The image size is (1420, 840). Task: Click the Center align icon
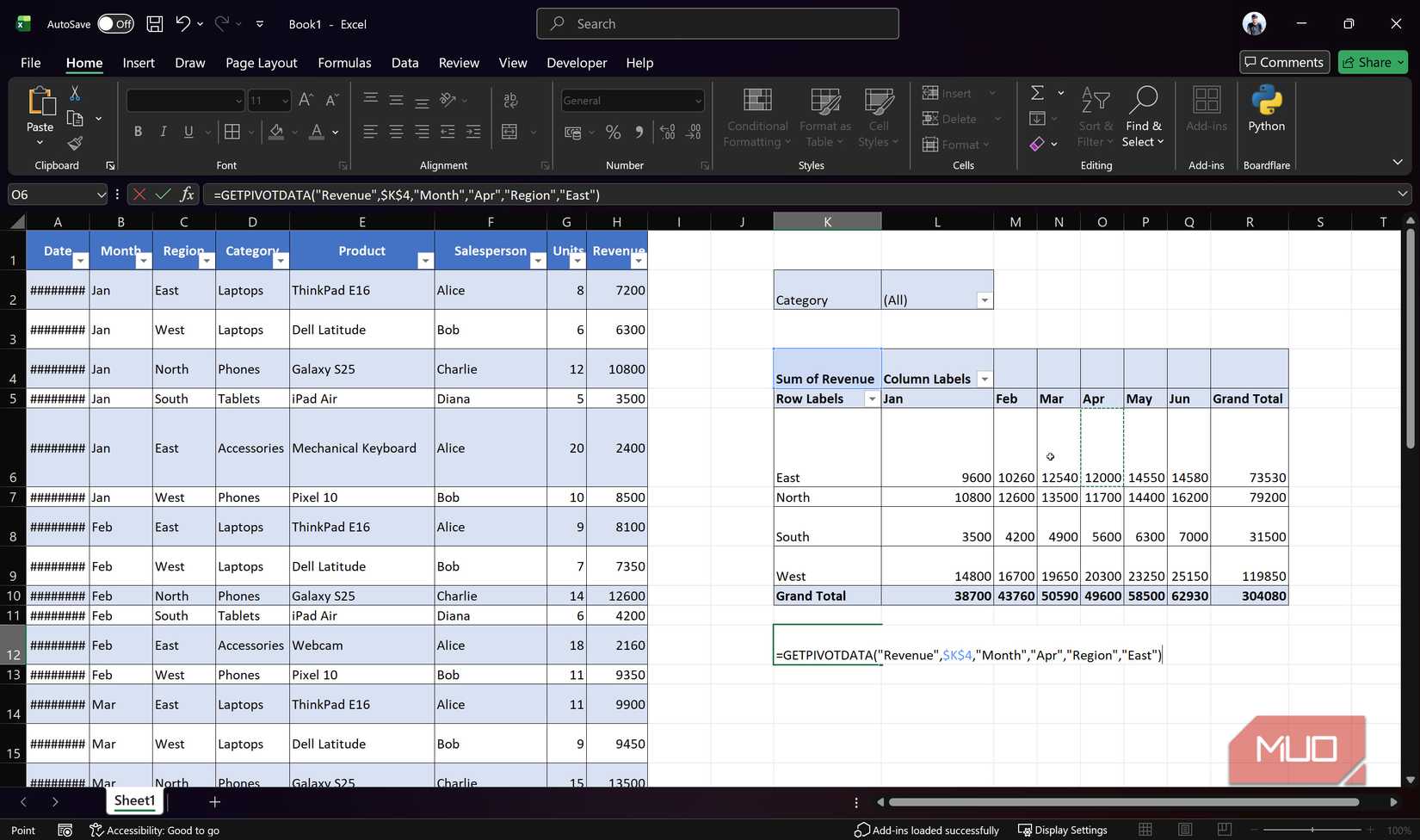tap(396, 132)
